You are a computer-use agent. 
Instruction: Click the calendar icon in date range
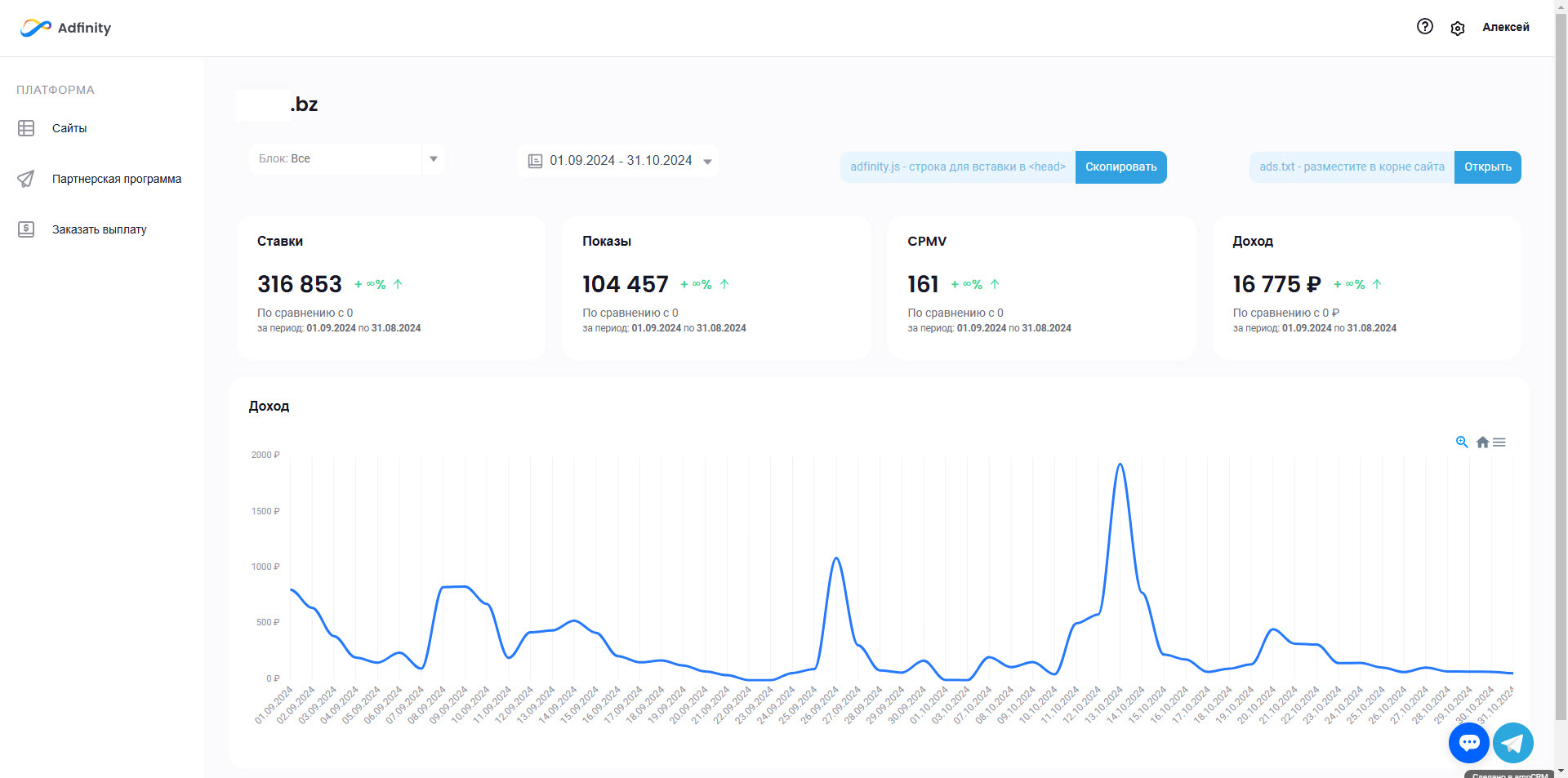[536, 161]
